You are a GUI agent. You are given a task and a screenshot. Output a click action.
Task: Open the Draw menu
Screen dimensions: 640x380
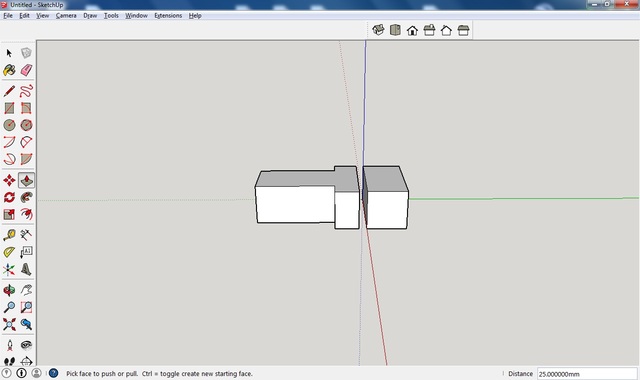coord(90,16)
